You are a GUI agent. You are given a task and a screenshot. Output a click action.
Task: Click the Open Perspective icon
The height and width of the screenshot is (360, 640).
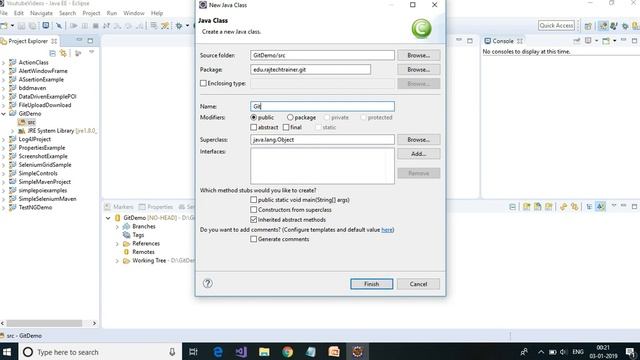pyautogui.click(x=588, y=26)
